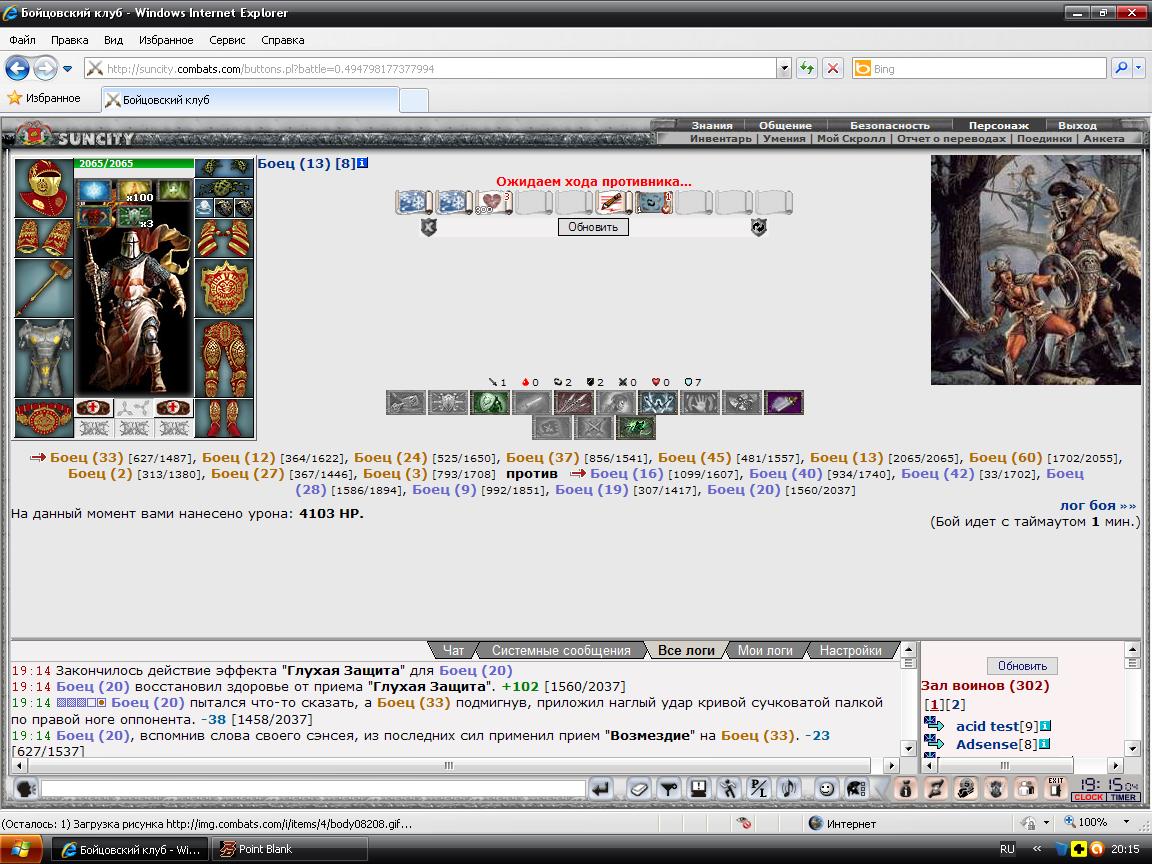Click the EXIT door icon
1152x864 pixels.
pyautogui.click(x=1056, y=788)
